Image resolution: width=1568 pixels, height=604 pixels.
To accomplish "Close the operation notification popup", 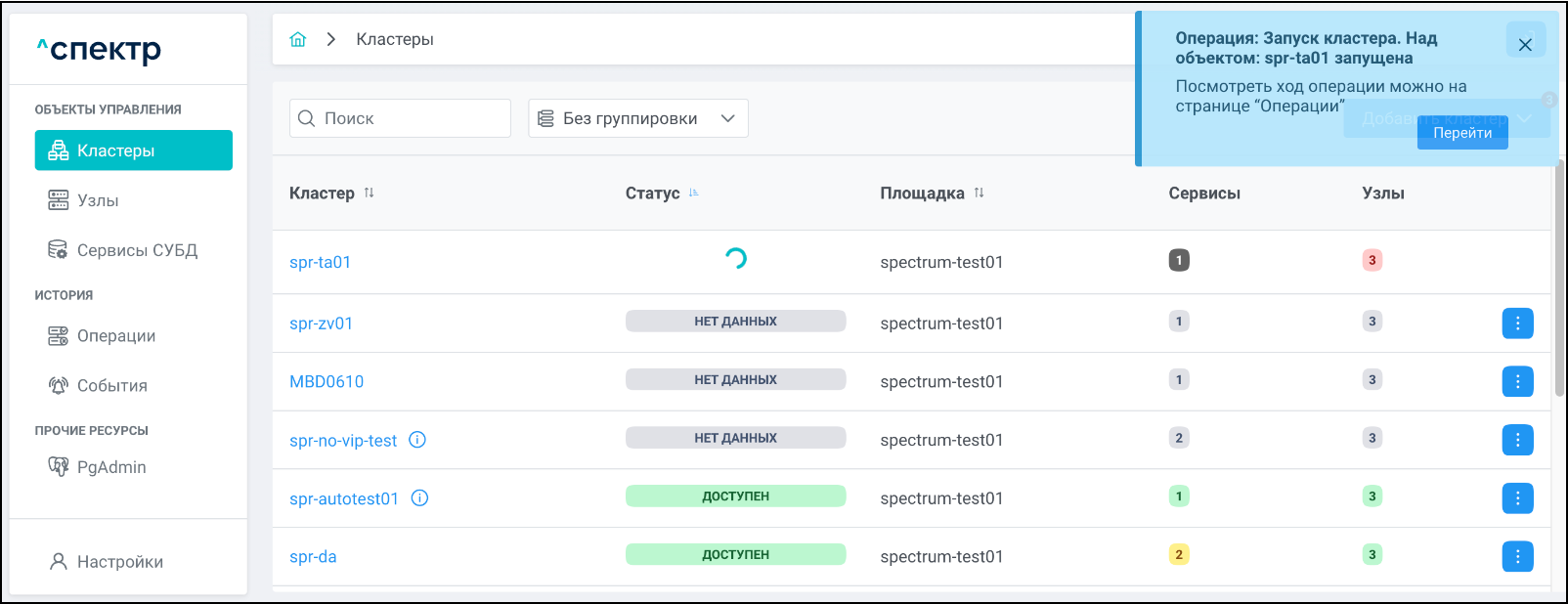I will click(1525, 44).
